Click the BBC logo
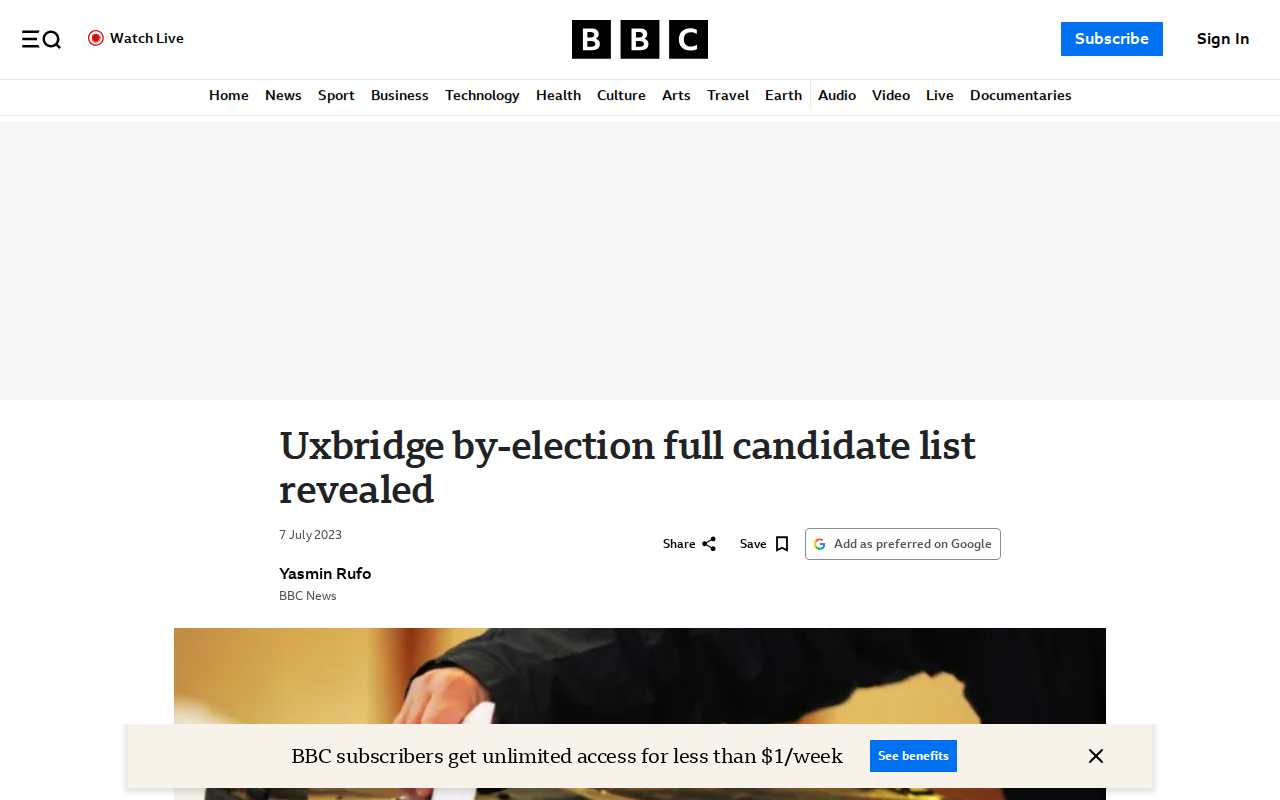This screenshot has height=800, width=1280. (640, 39)
